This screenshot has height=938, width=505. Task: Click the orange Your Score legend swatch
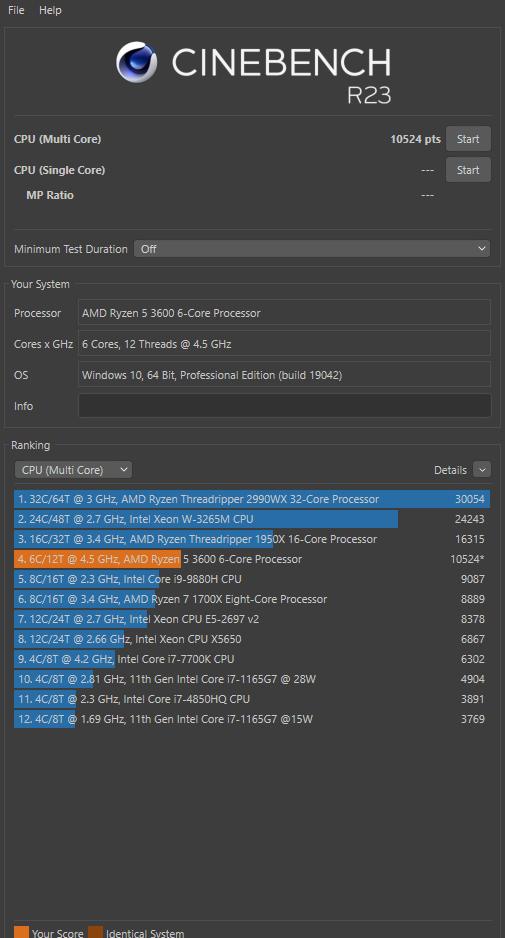pos(21,932)
